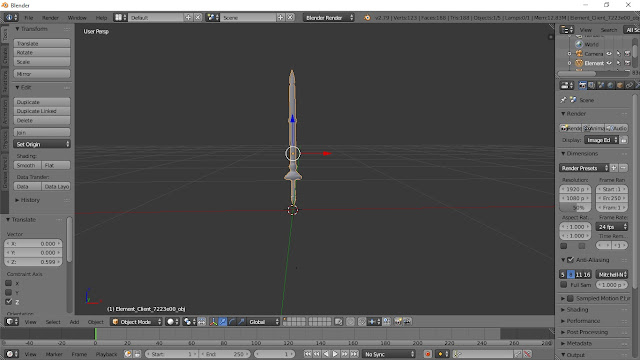Open the Object Mode selector
This screenshot has width=640, height=360.
coord(136,322)
